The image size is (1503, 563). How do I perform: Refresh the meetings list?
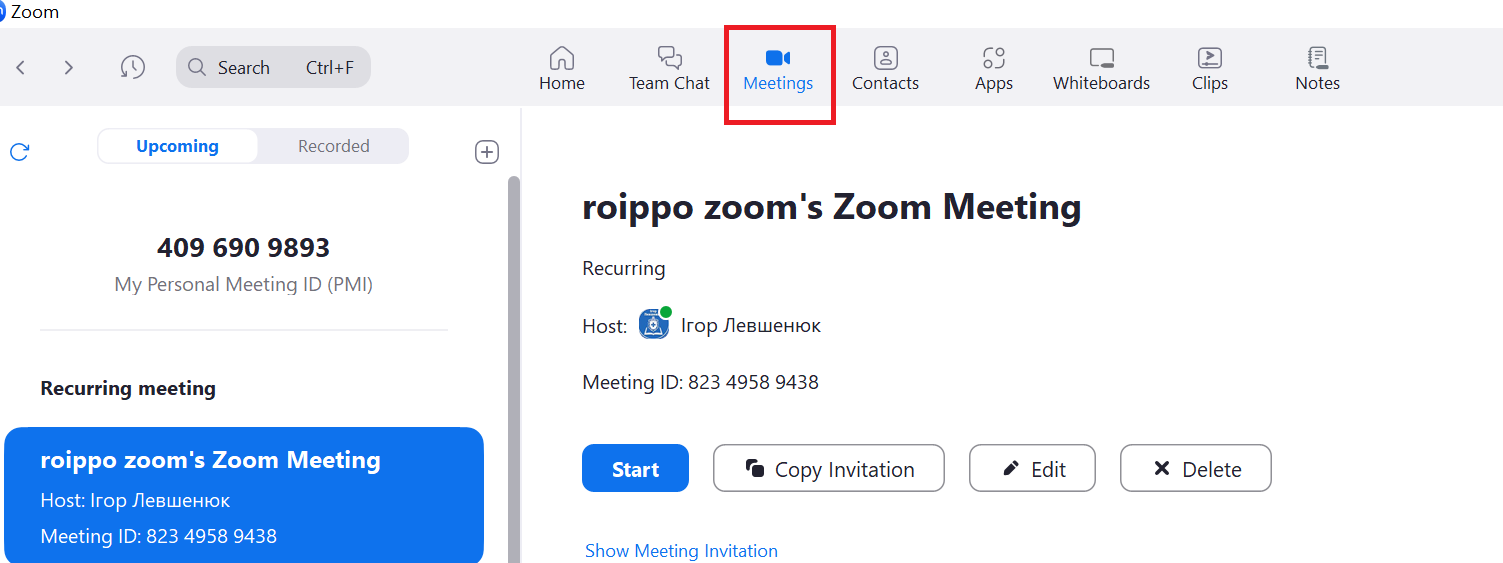click(x=19, y=152)
